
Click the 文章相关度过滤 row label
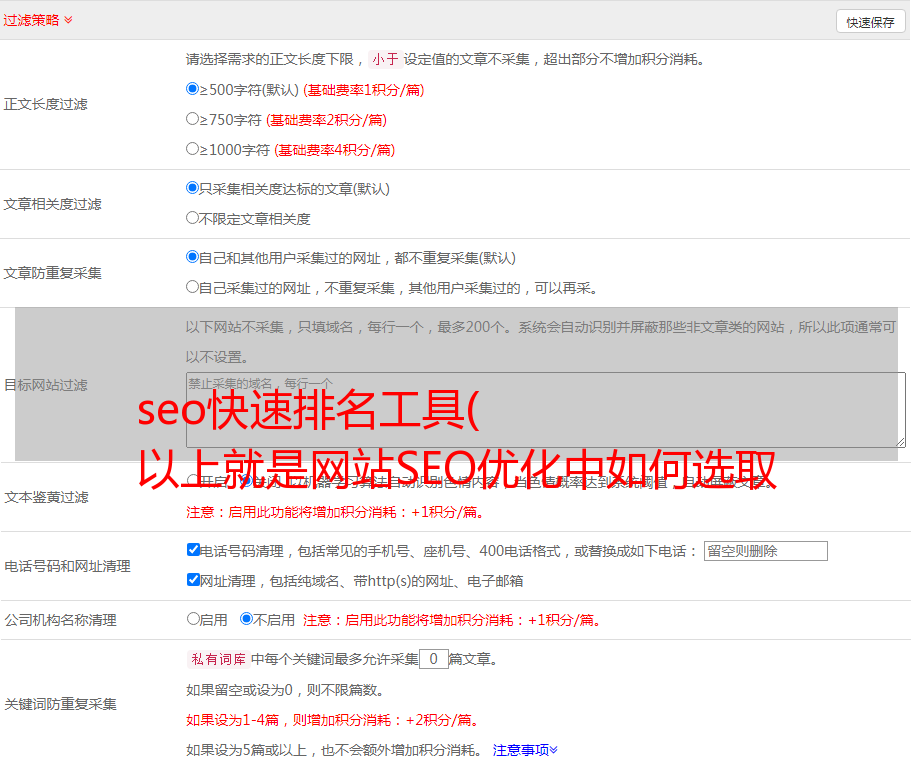52,204
